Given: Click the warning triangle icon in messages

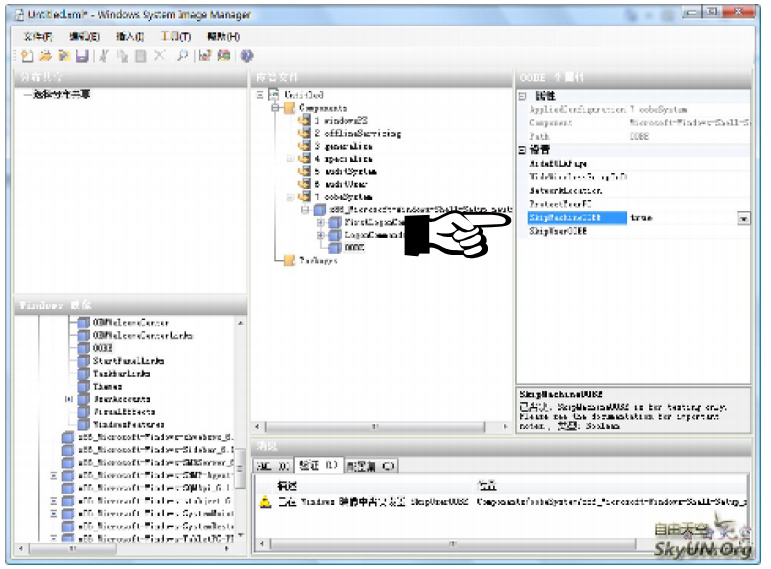Looking at the screenshot, I should 266,502.
